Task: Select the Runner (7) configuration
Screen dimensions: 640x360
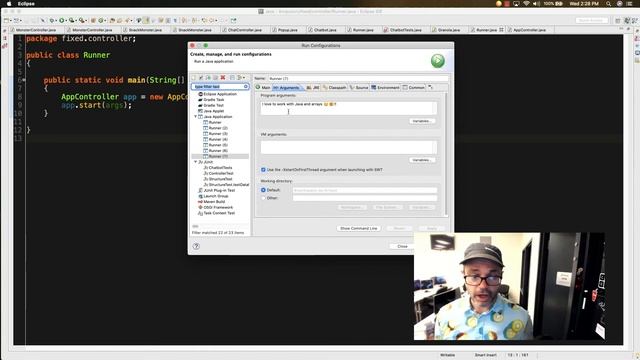Action: coord(216,157)
